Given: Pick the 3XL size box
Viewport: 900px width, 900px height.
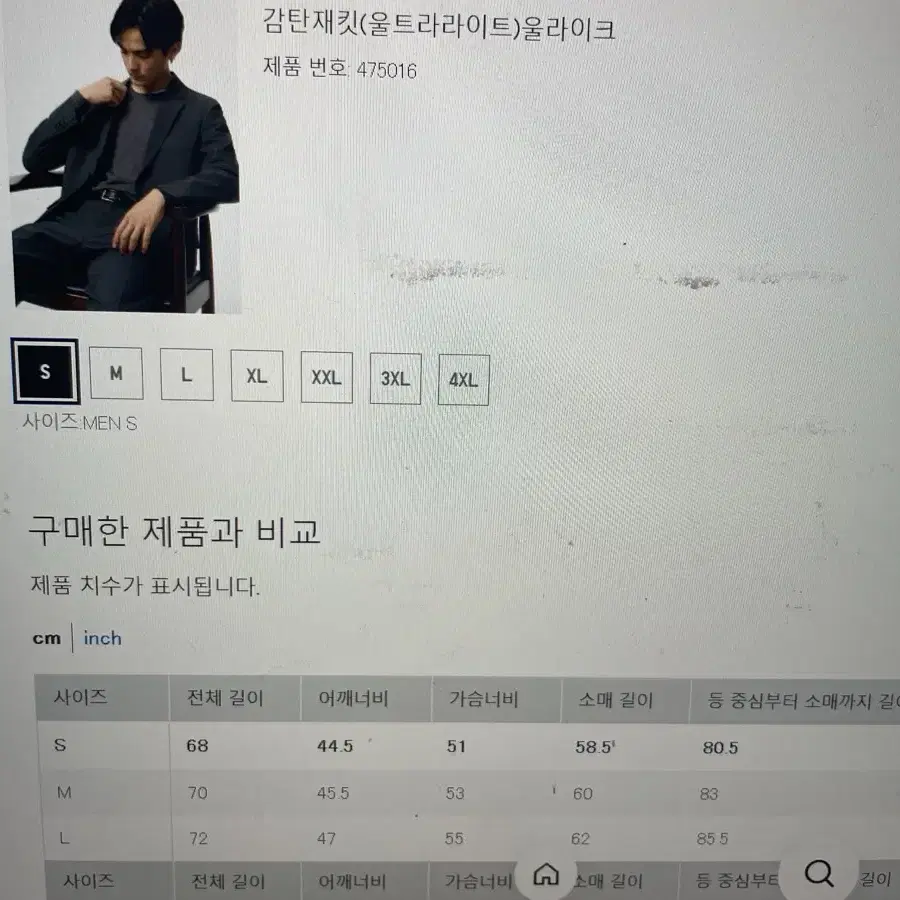Looking at the screenshot, I should tap(395, 379).
